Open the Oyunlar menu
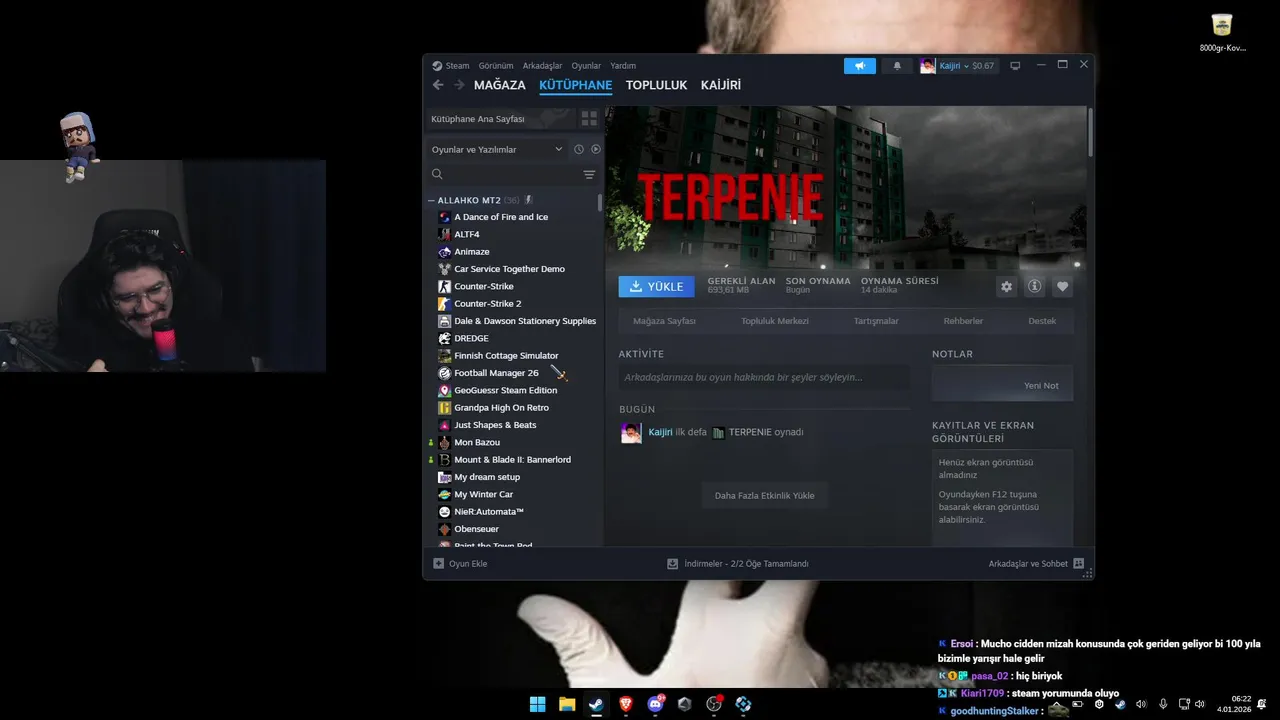 [x=586, y=66]
